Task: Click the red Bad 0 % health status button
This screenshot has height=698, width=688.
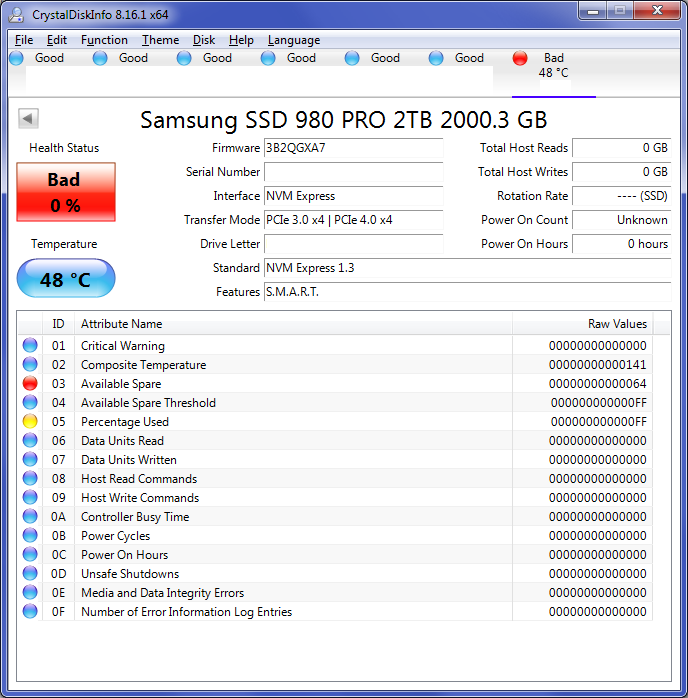Action: tap(66, 192)
